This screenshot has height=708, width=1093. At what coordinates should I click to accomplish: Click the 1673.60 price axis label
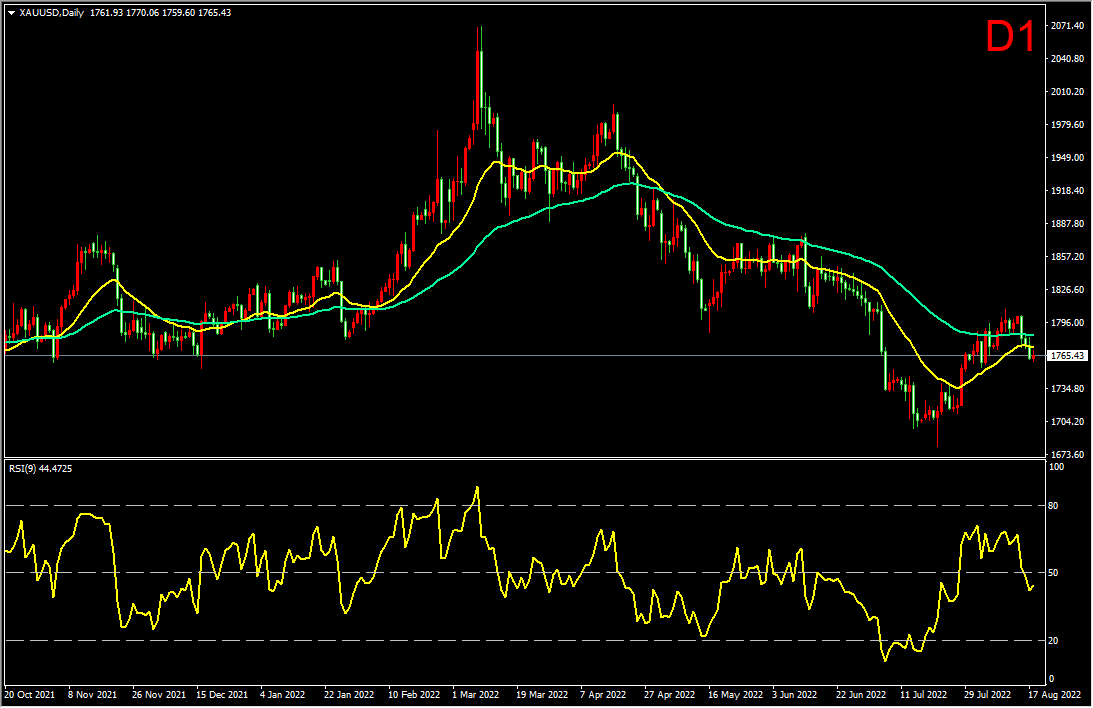tap(1067, 454)
